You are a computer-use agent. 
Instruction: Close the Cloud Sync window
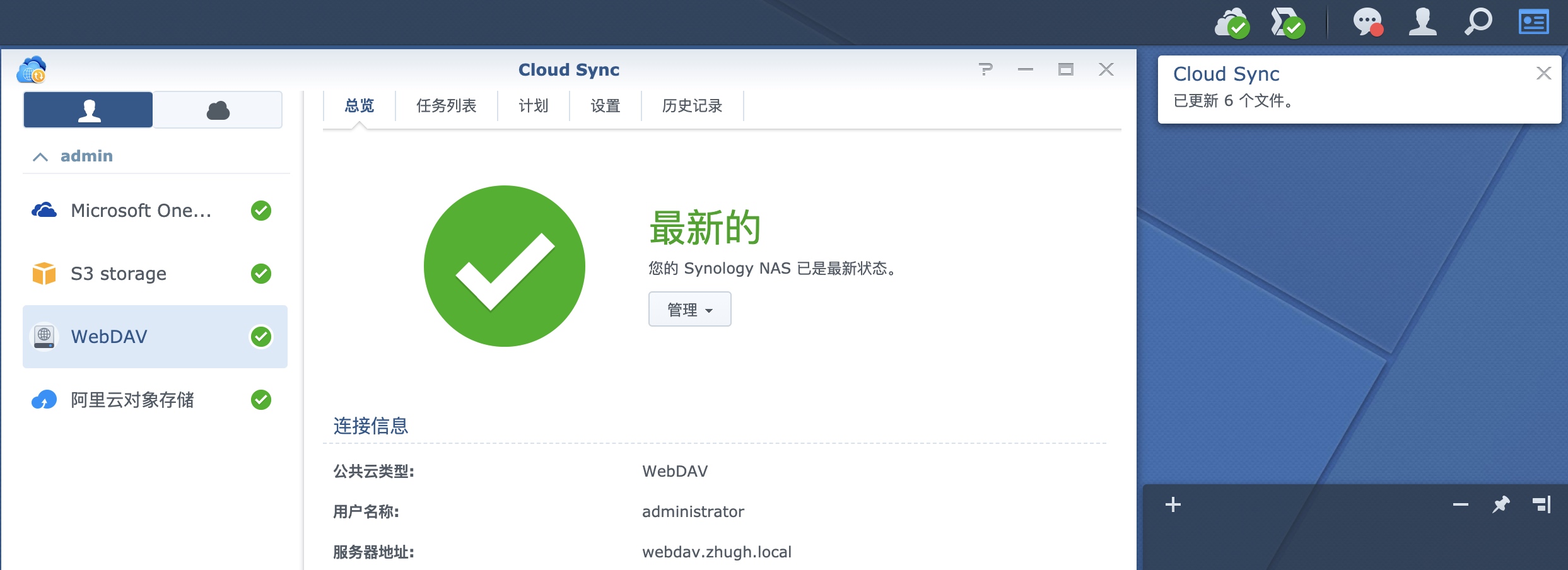coord(1106,69)
